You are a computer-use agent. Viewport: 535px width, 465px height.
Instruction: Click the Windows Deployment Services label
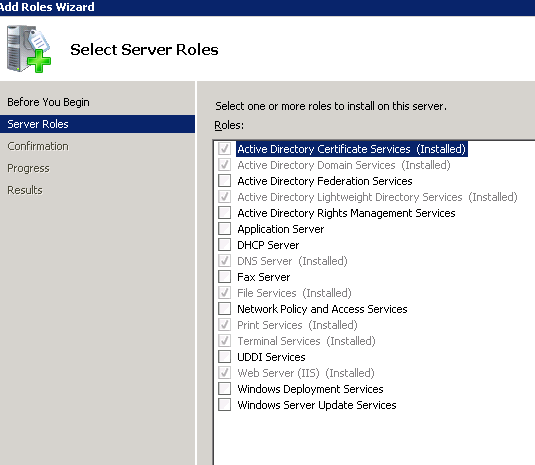pos(310,389)
